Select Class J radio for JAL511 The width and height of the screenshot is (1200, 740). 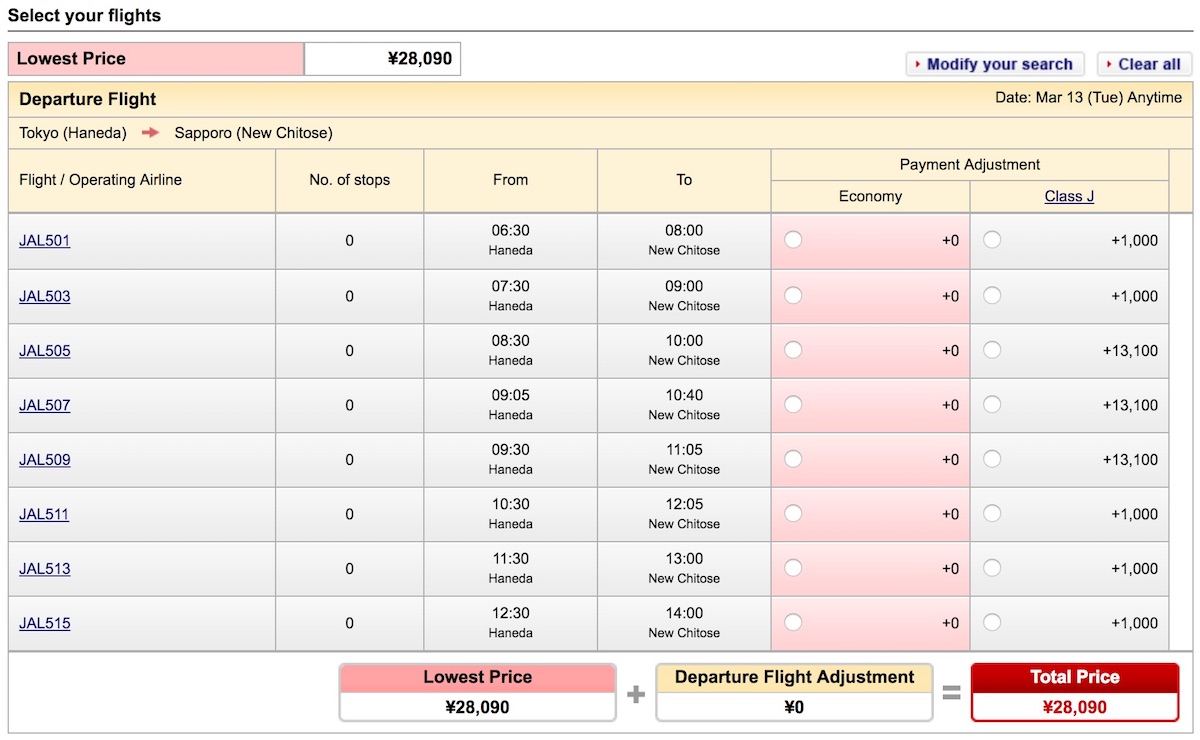point(992,514)
